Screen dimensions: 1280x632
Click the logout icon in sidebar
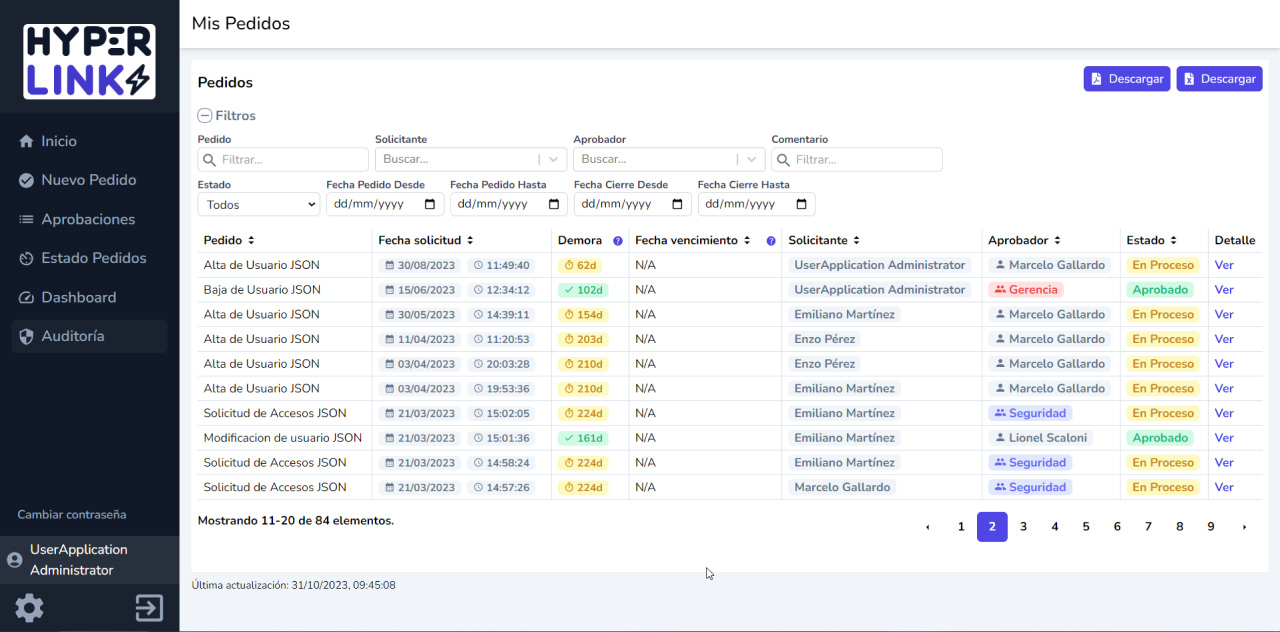tap(149, 607)
